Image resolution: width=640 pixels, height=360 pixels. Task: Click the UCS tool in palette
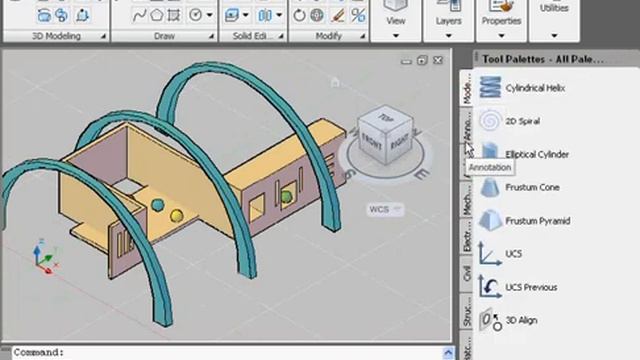(x=500, y=254)
